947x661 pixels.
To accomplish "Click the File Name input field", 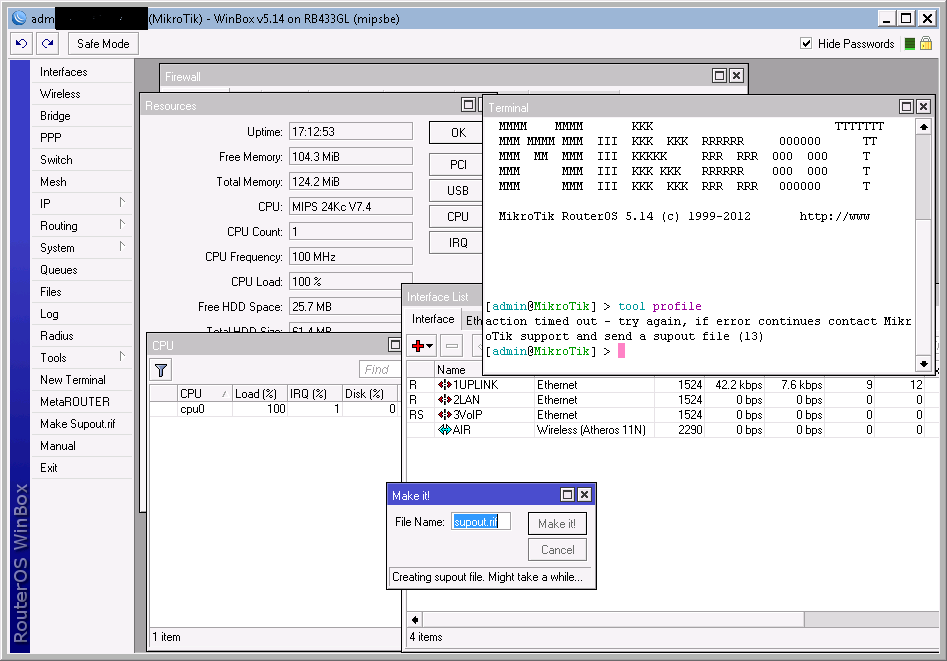I will coord(481,522).
